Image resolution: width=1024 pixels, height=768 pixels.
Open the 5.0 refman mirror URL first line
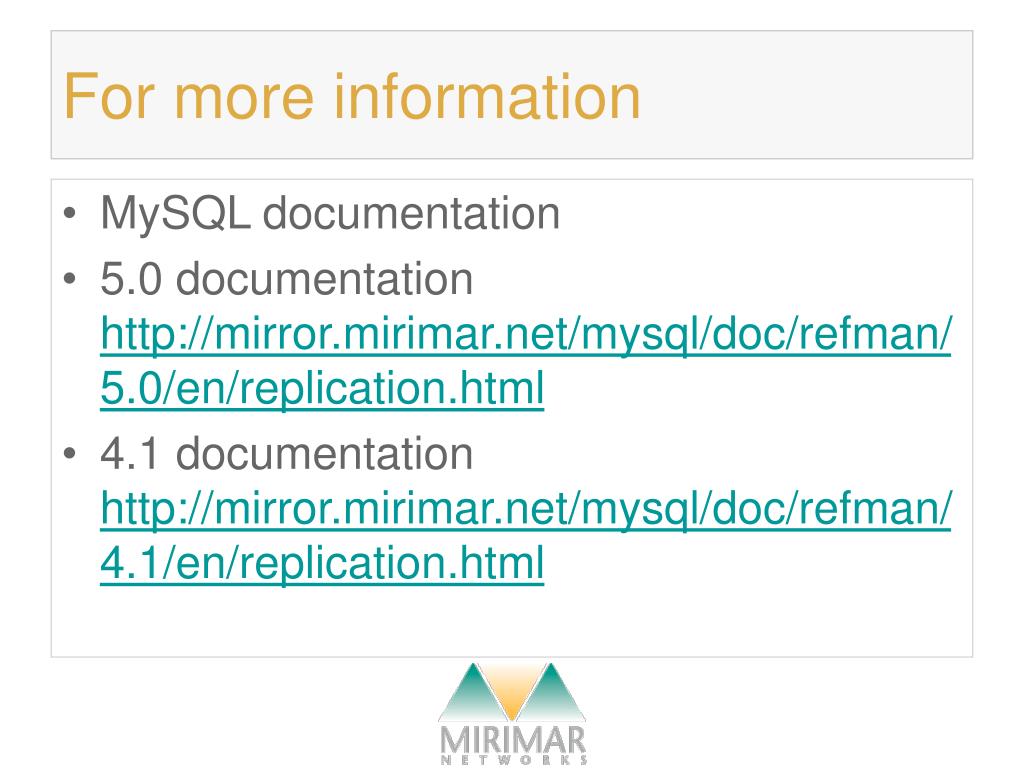click(526, 334)
